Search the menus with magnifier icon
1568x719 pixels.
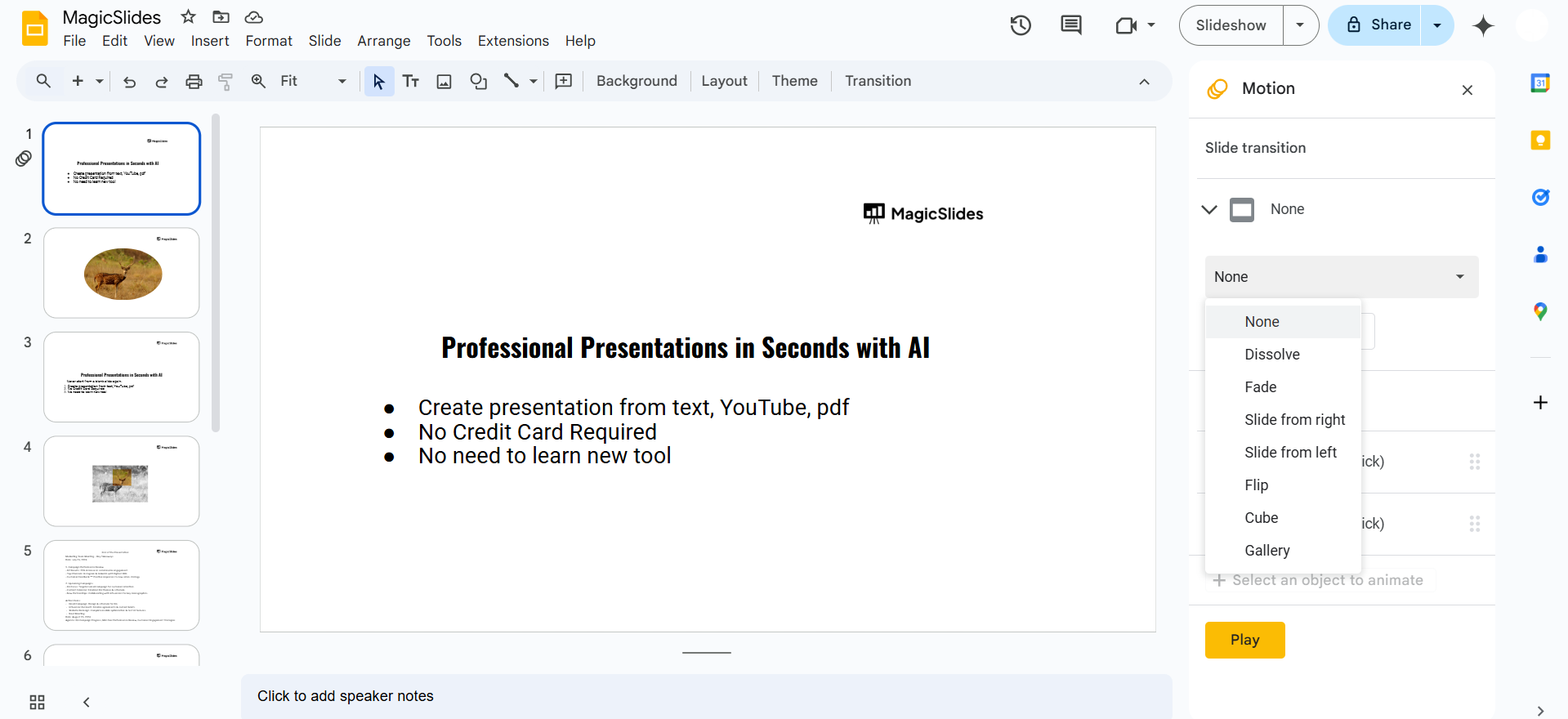(43, 81)
